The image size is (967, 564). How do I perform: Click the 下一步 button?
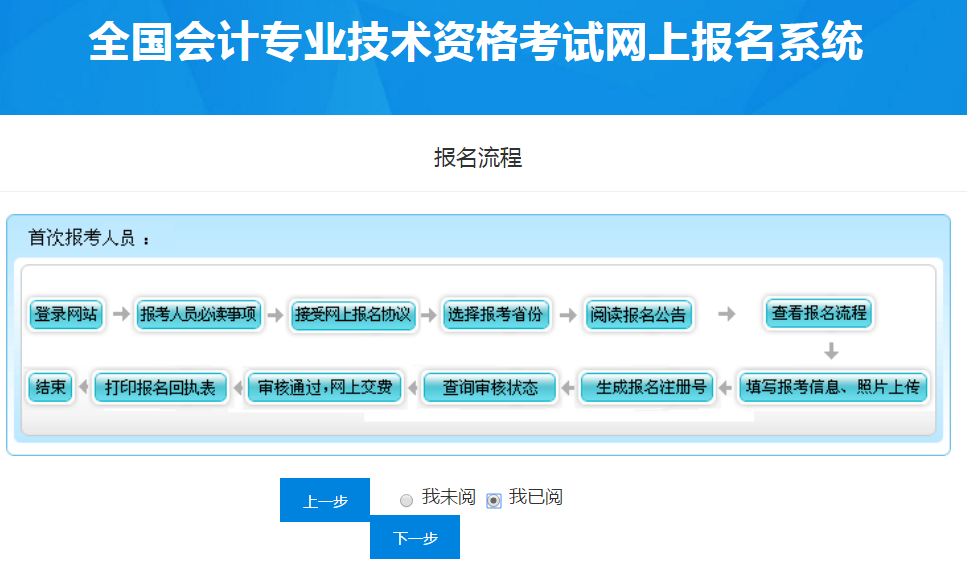[x=415, y=538]
